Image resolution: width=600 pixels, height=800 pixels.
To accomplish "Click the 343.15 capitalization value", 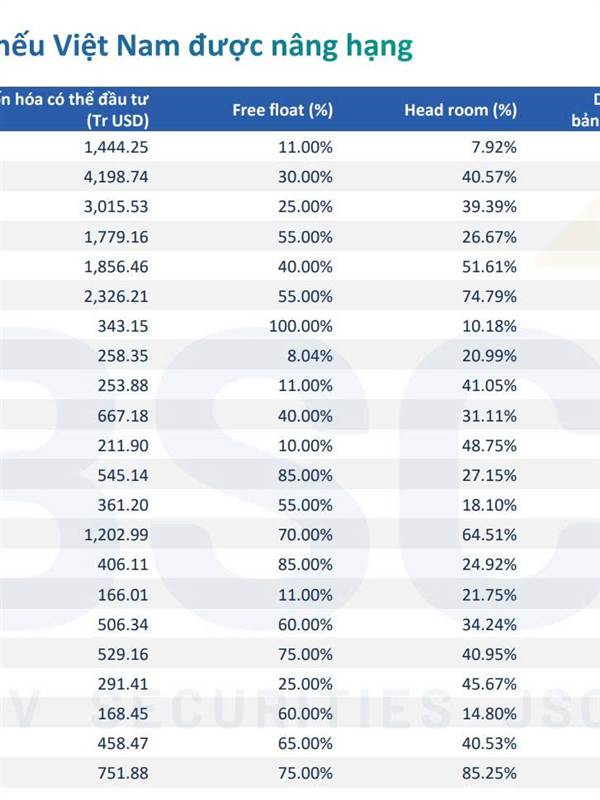I will [123, 326].
